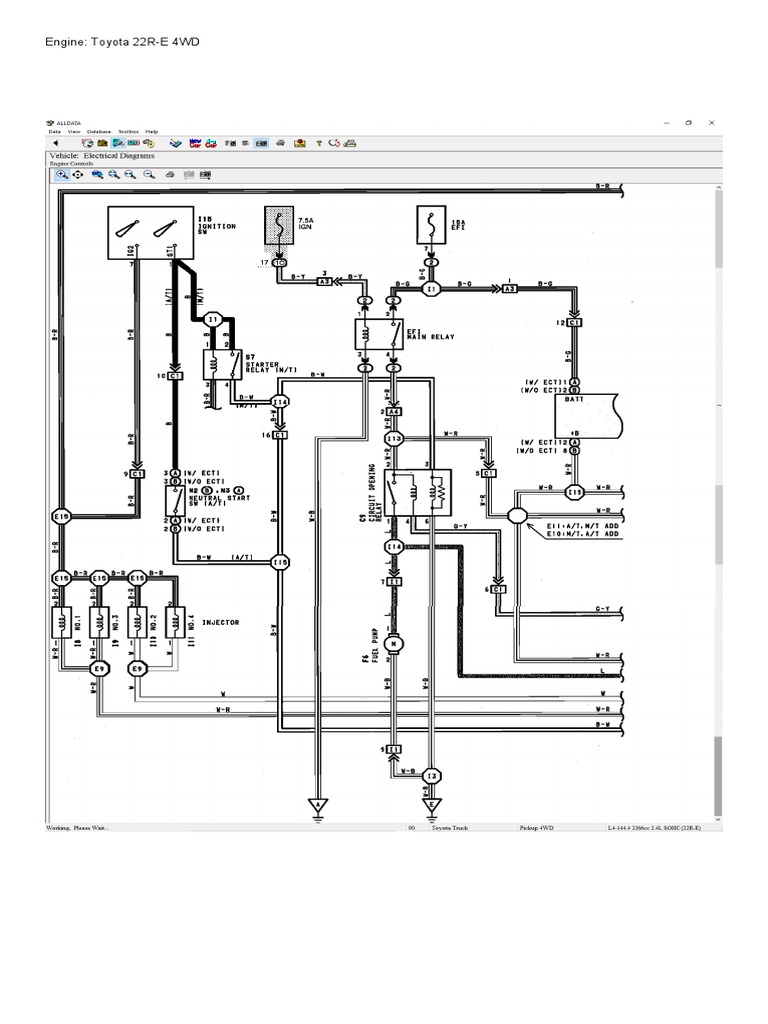The width and height of the screenshot is (768, 1024).
Task: Click the third magnifier icon after the pan tool
Action: 130,174
